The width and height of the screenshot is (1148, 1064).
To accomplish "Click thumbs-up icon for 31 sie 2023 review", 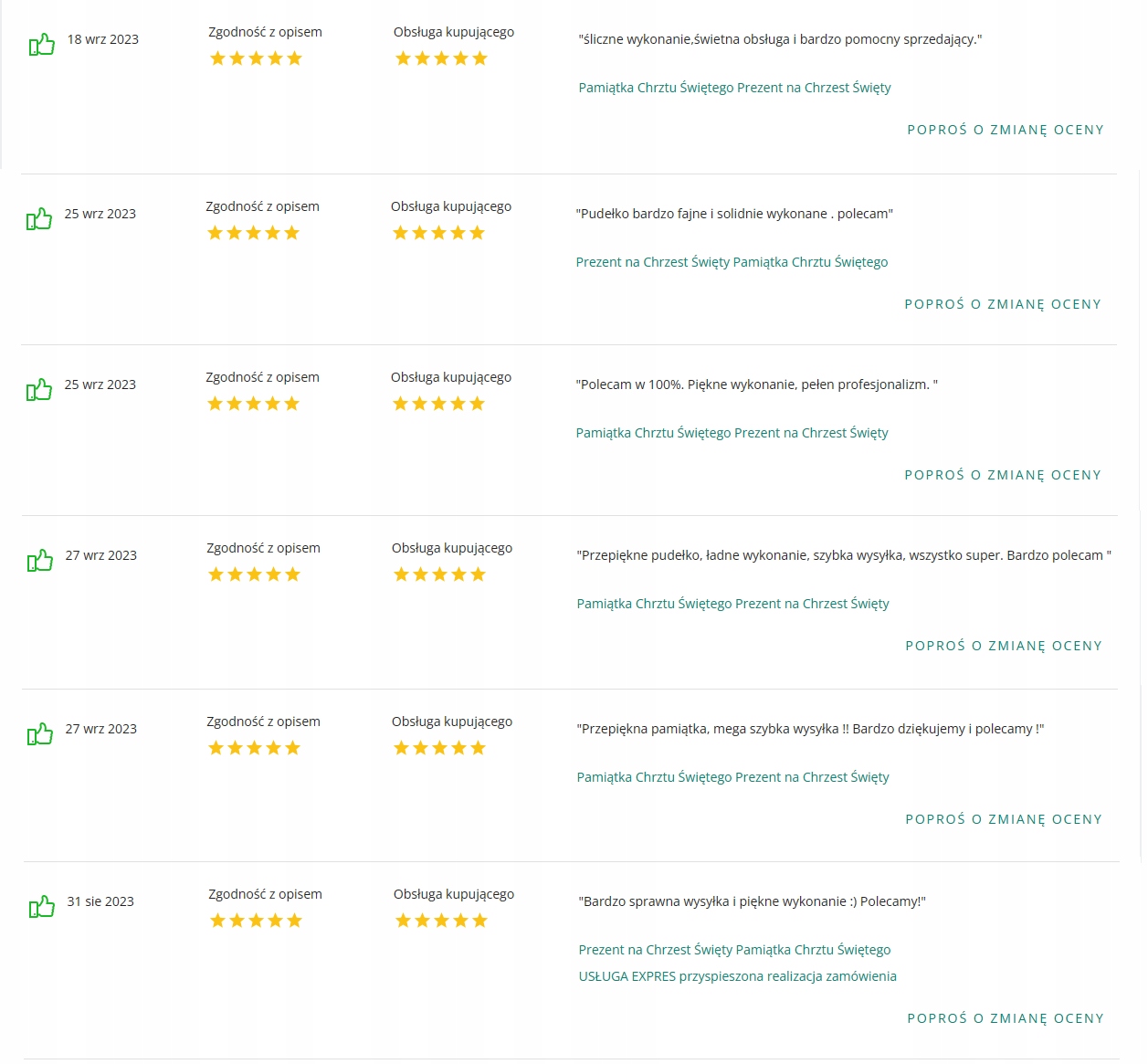I will coord(42,907).
